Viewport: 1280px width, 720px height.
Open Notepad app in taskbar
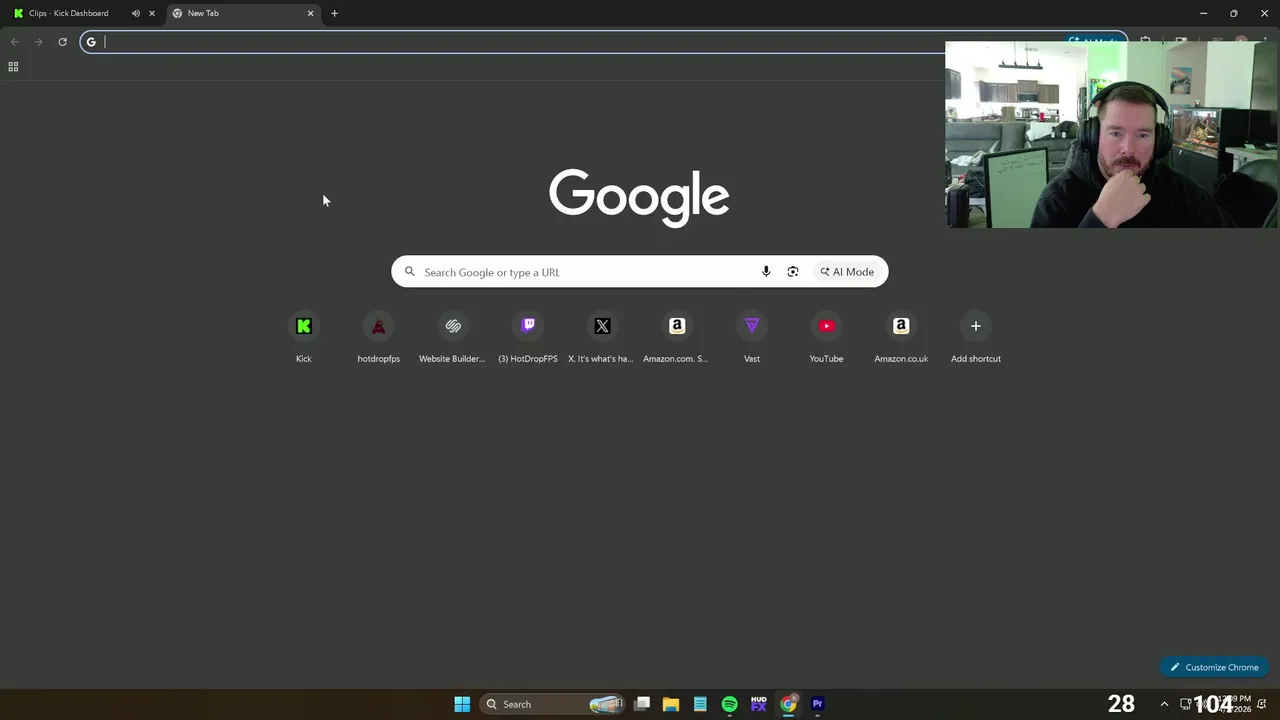pyautogui.click(x=700, y=704)
